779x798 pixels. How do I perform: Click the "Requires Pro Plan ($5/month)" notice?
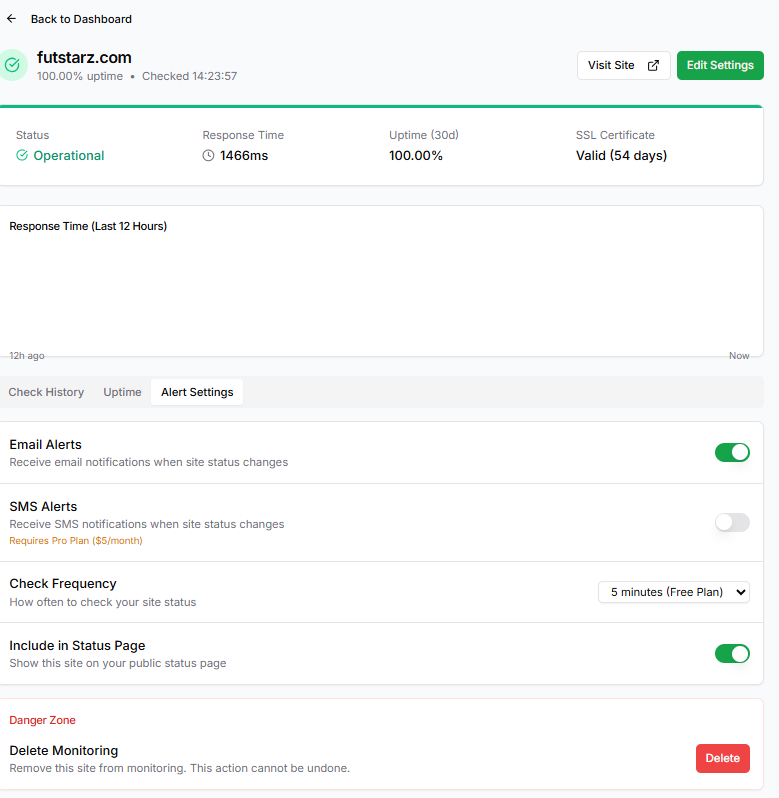[x=76, y=540]
